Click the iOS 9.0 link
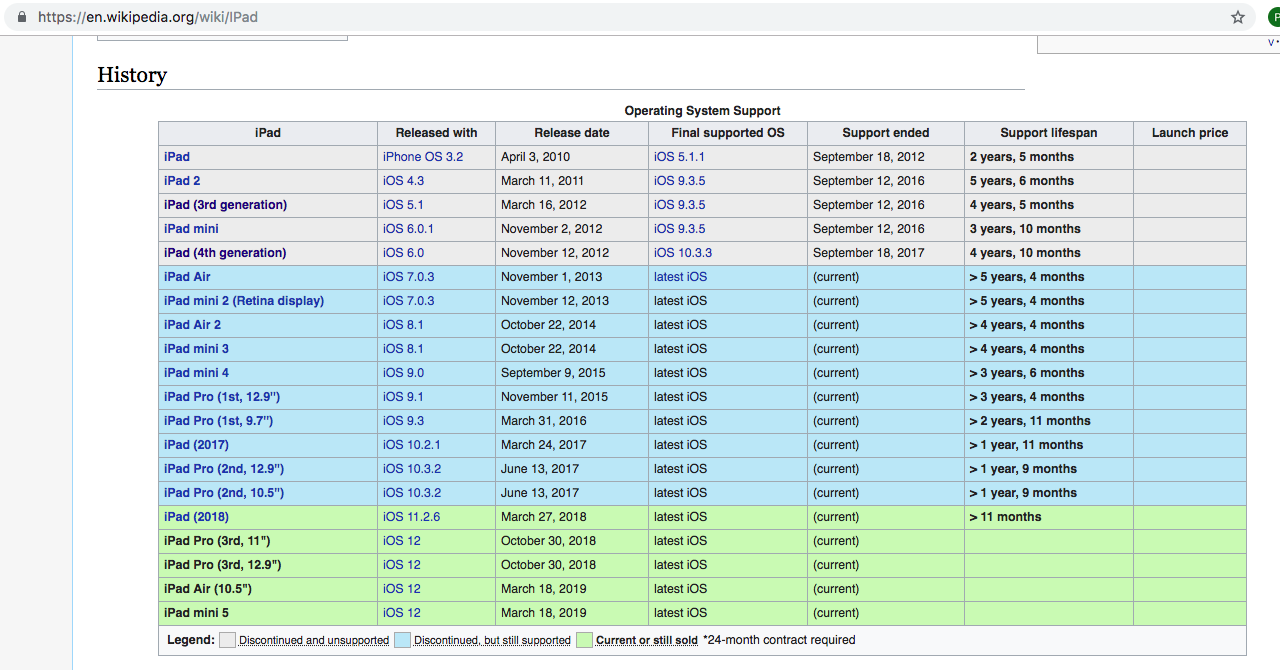 pos(403,373)
